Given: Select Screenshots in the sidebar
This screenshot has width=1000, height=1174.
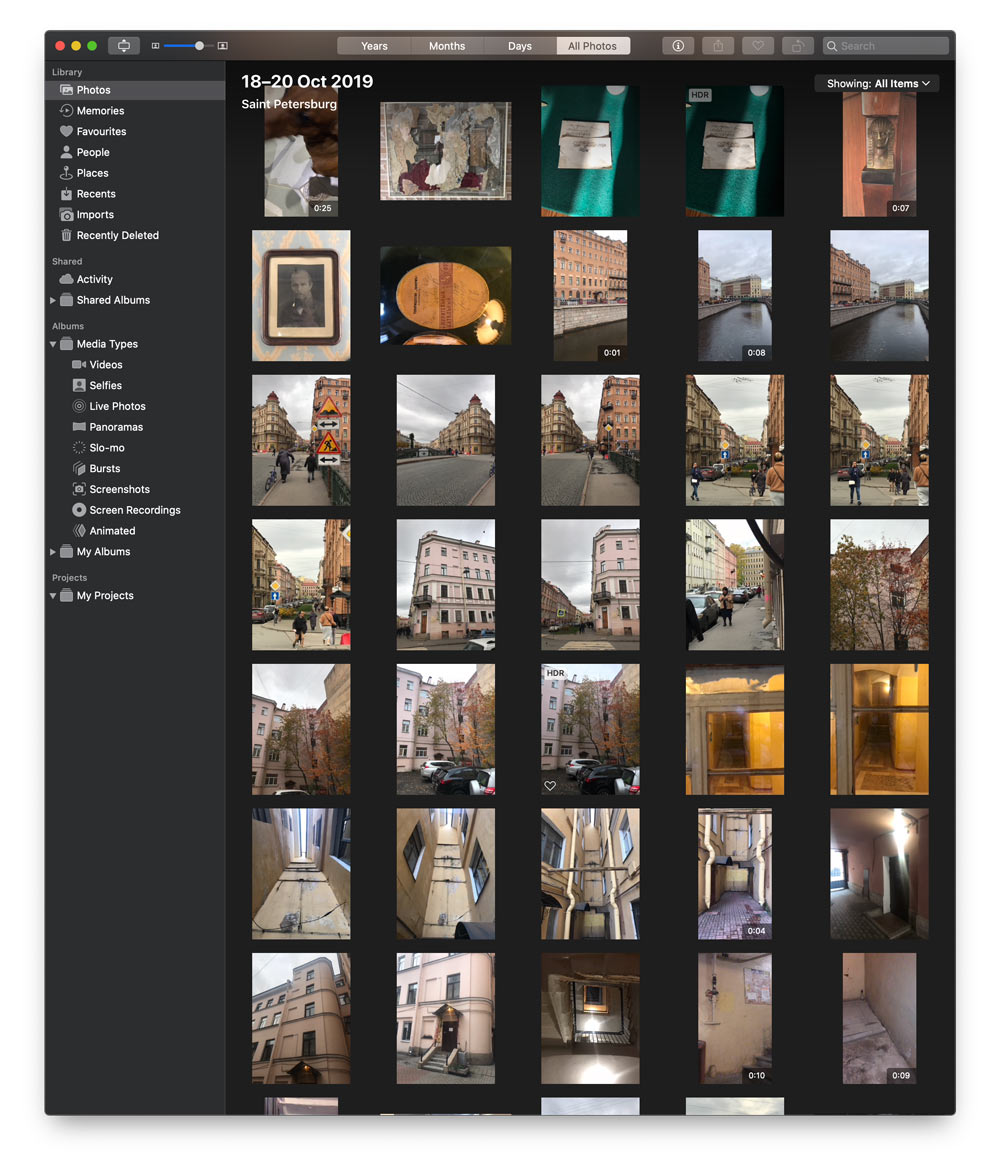Looking at the screenshot, I should 119,489.
